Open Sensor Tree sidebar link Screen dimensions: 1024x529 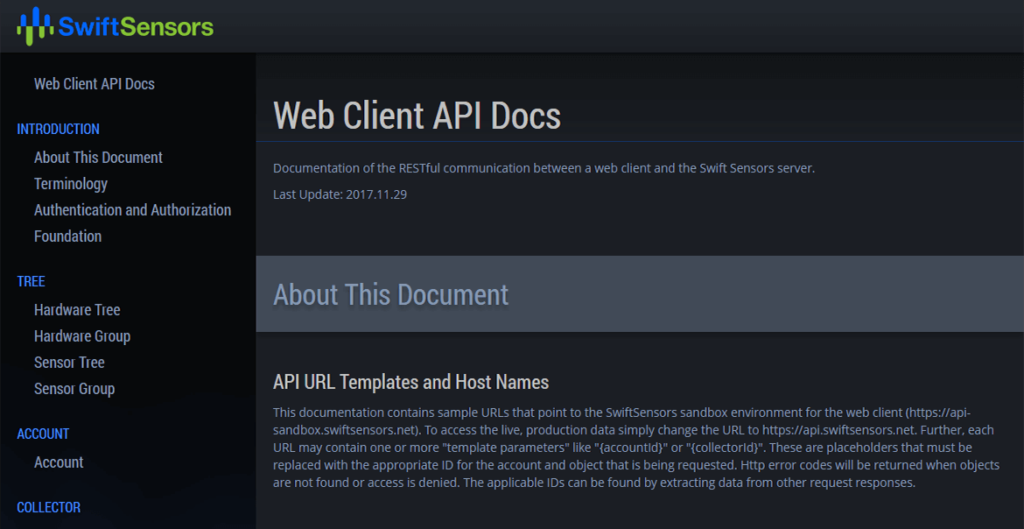pyautogui.click(x=69, y=362)
